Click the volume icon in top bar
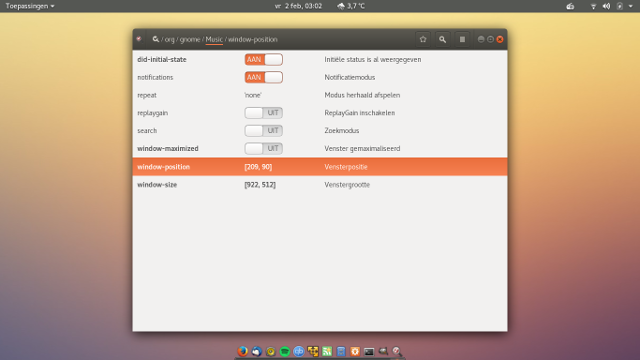The image size is (640, 360). [607, 6]
